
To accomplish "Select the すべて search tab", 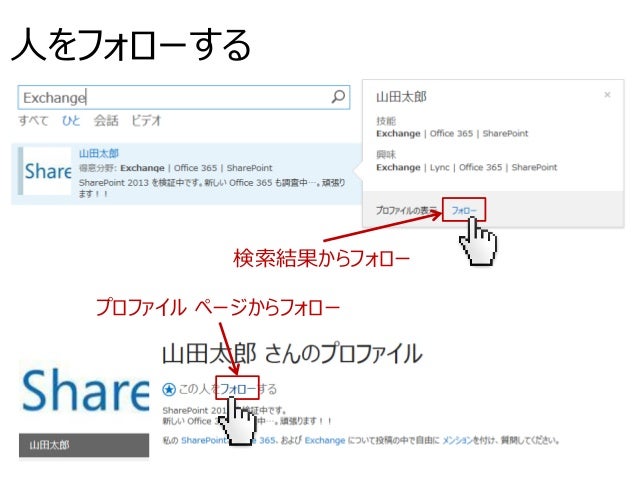I will (x=33, y=121).
